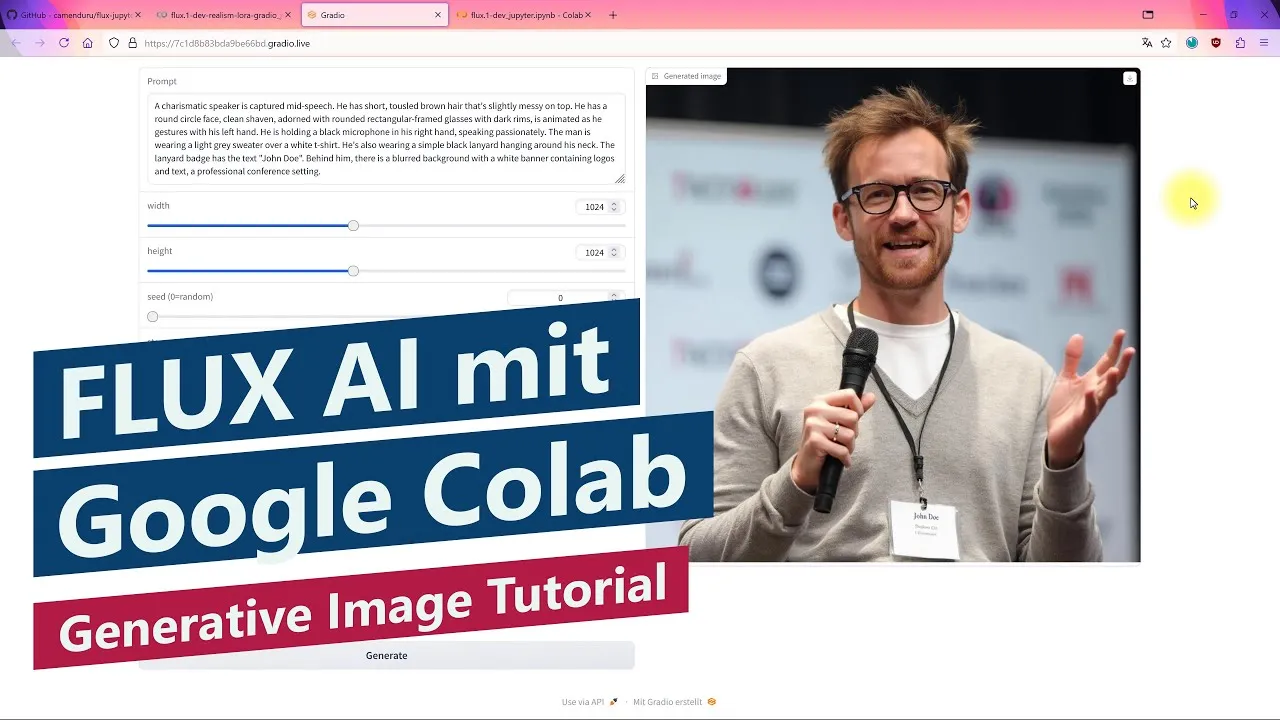The width and height of the screenshot is (1280, 720).
Task: Decrease height using the stepper down arrow
Action: click(x=615, y=256)
